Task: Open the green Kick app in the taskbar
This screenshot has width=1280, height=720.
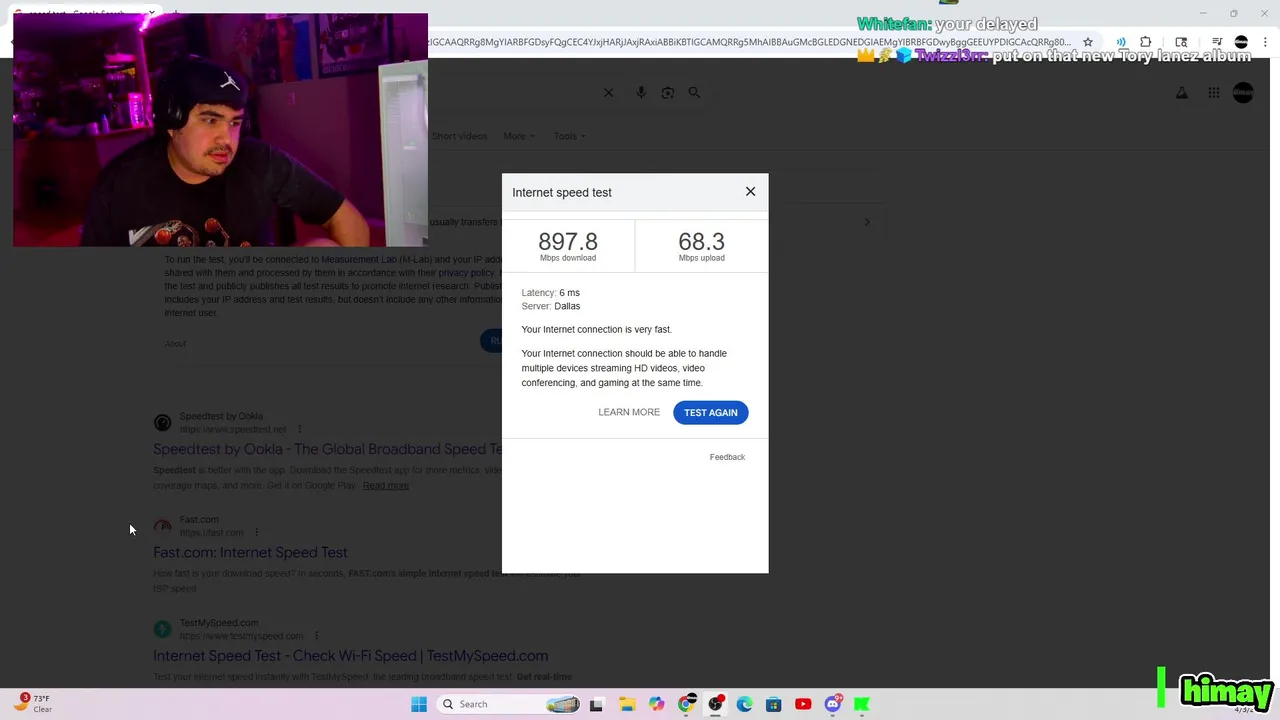Action: tap(861, 704)
